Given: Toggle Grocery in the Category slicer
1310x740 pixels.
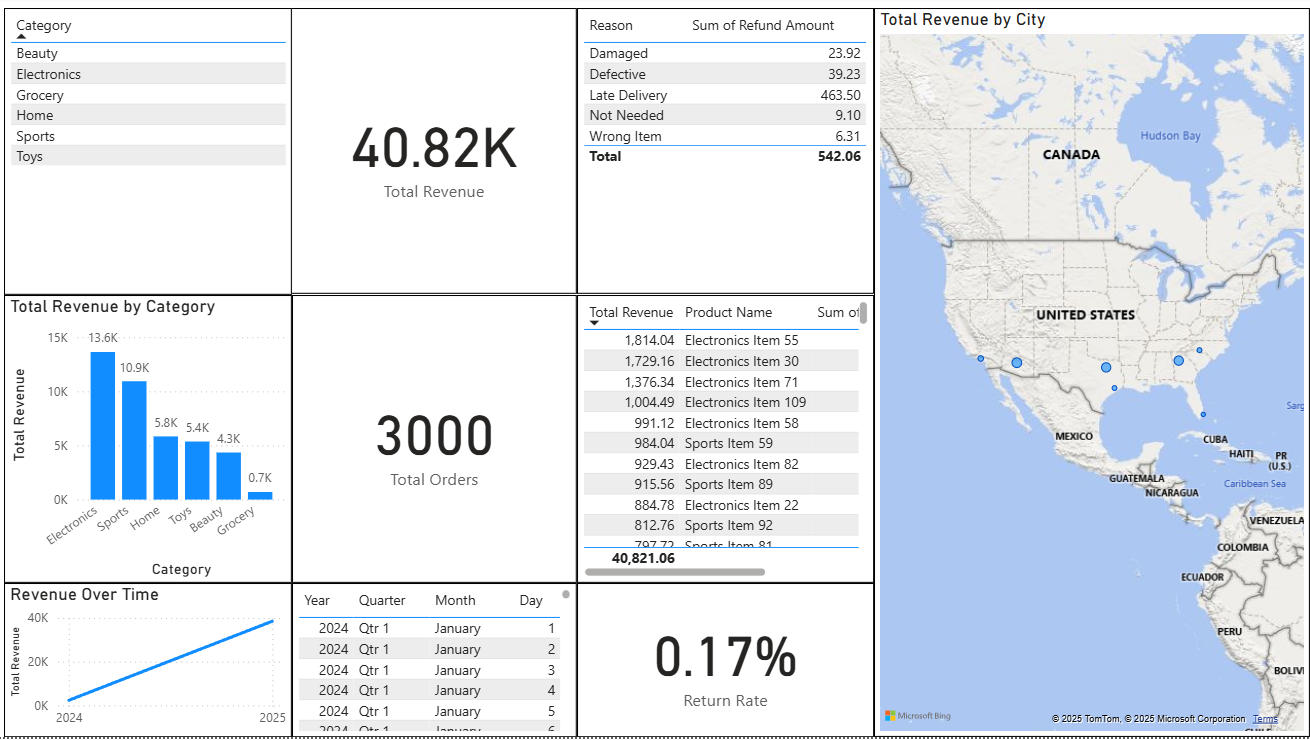Looking at the screenshot, I should click(38, 95).
